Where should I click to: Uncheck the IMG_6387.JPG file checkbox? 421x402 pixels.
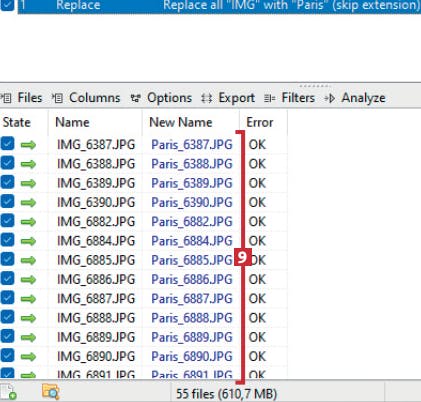click(7, 144)
